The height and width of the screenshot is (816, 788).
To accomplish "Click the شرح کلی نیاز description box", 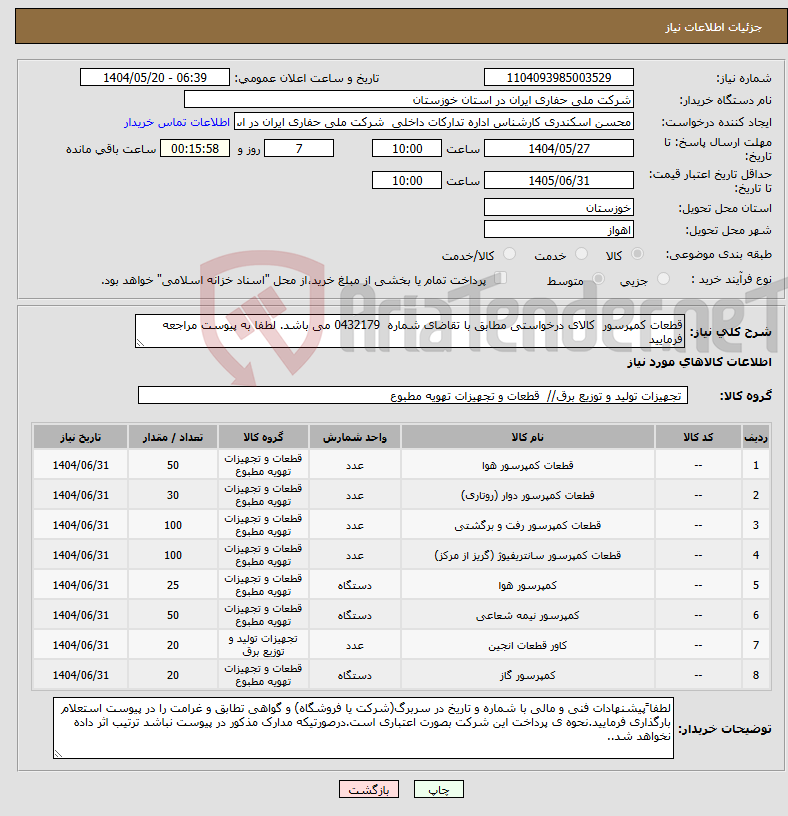I will pos(410,331).
